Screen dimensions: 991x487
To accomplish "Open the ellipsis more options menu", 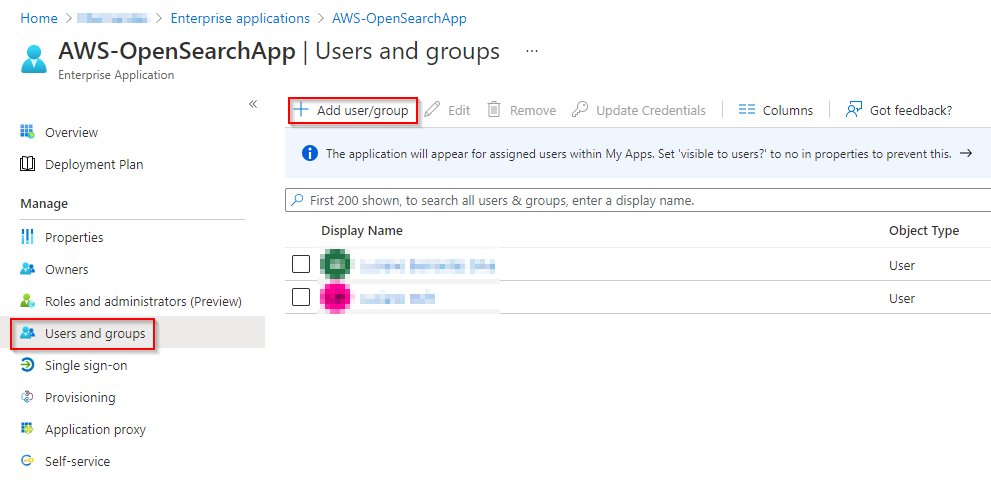I will tap(532, 51).
